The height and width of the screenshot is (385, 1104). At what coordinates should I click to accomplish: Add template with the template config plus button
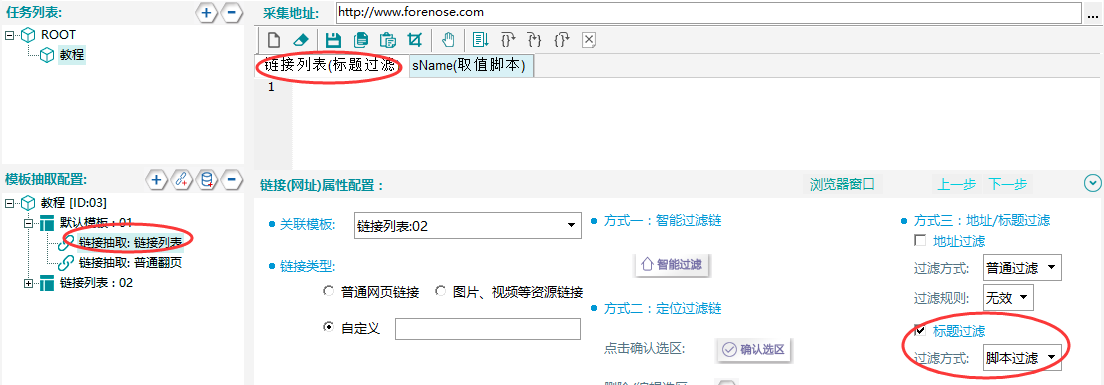coord(156,179)
